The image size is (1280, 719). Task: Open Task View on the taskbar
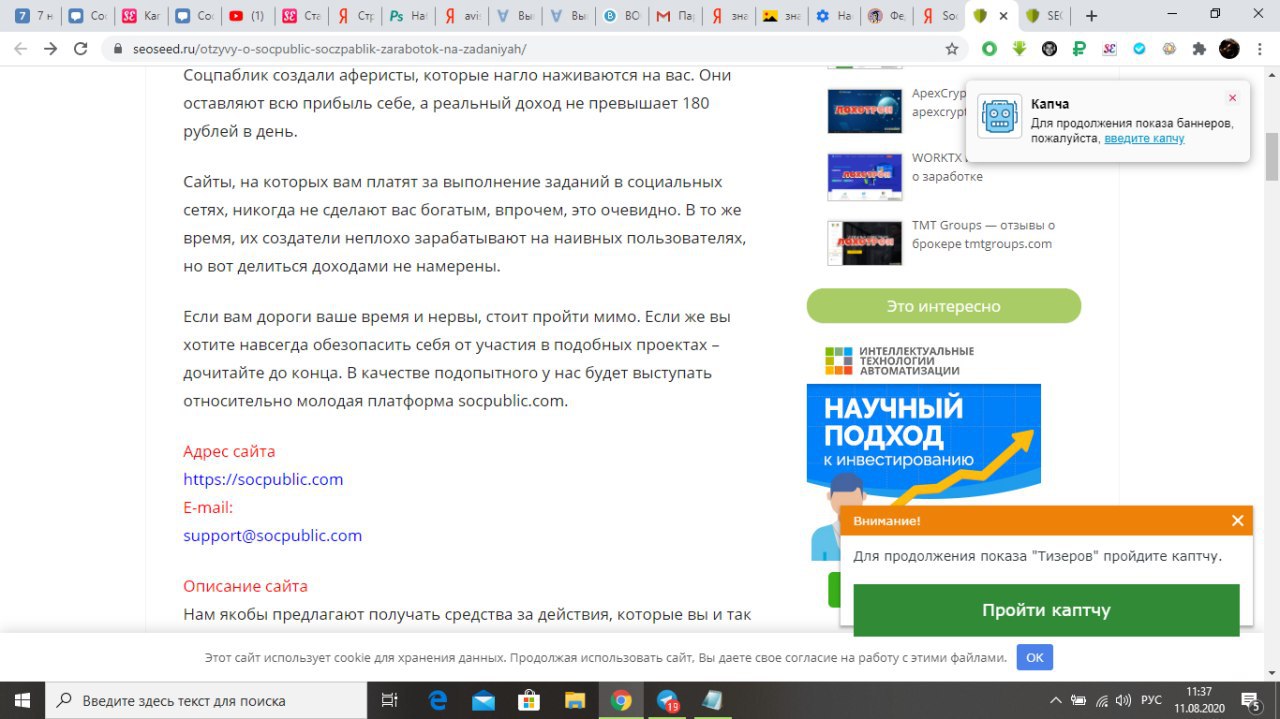point(391,700)
